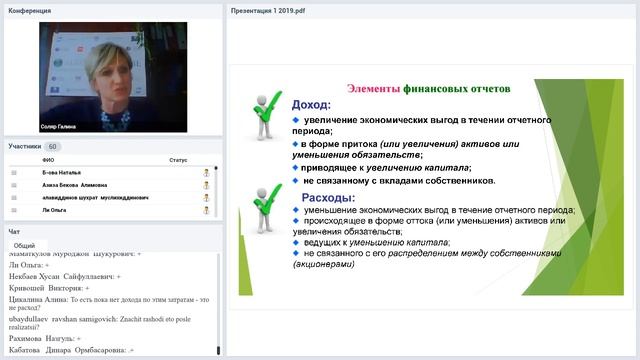The image size is (640, 360).
Task: Click the chat messages scrollbar handle
Action: (218, 350)
